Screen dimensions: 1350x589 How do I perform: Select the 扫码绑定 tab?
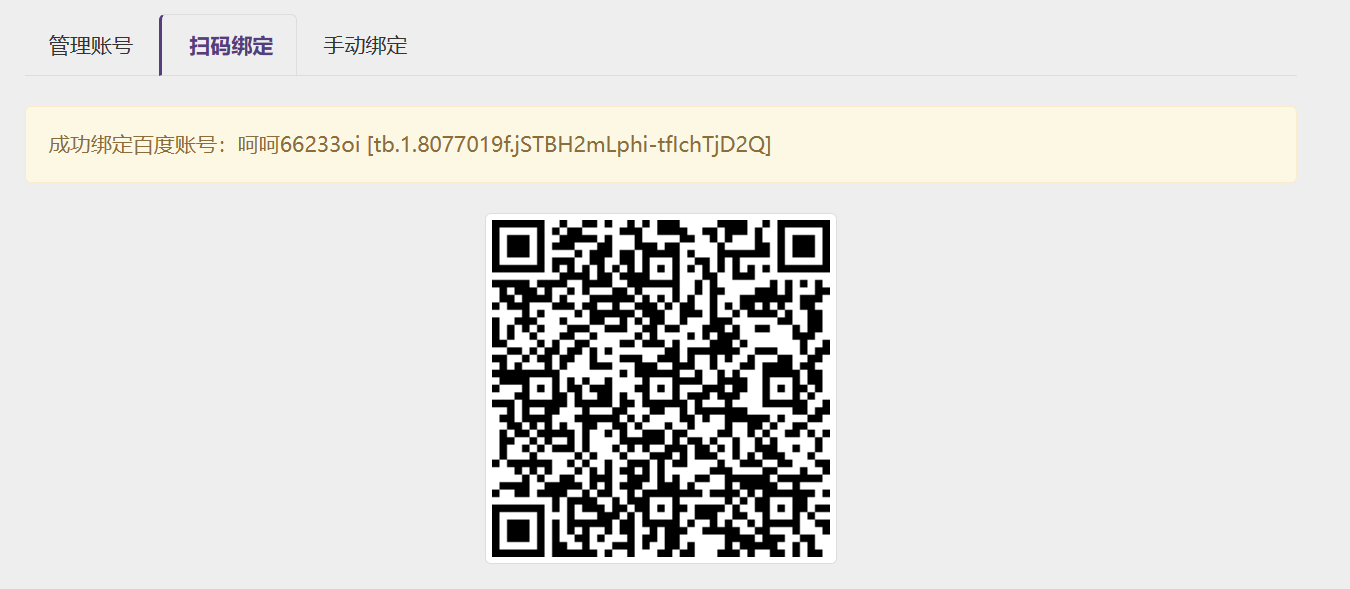(231, 46)
